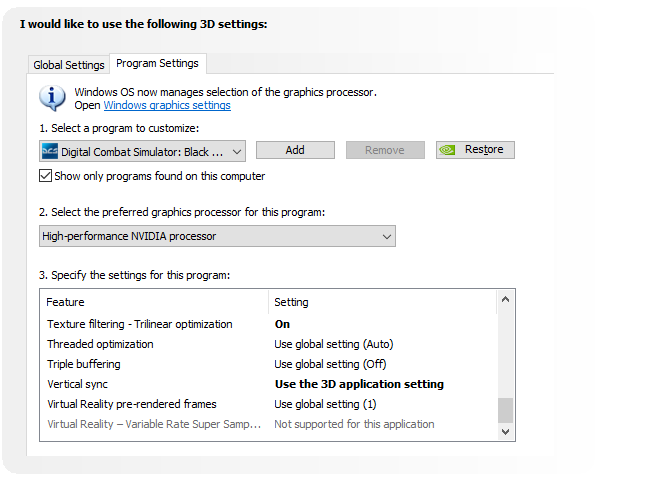Click Not supported for this application value

point(354,424)
